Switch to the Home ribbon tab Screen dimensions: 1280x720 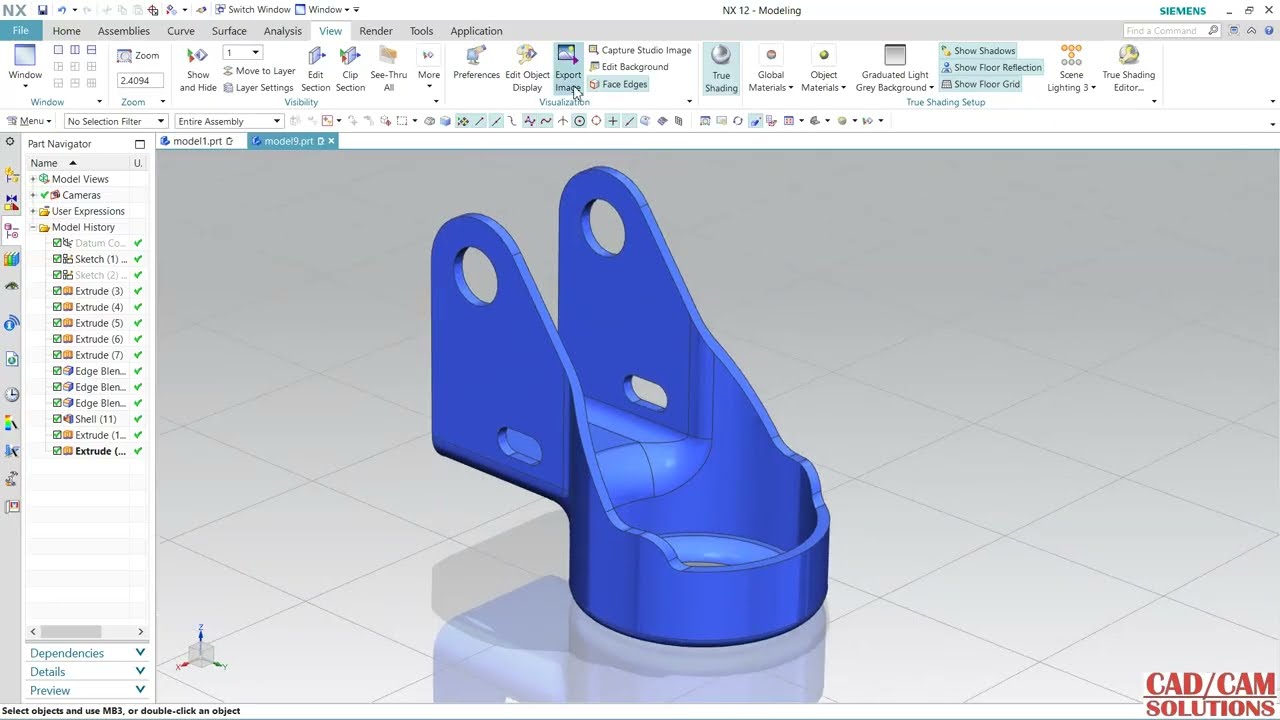pos(66,31)
